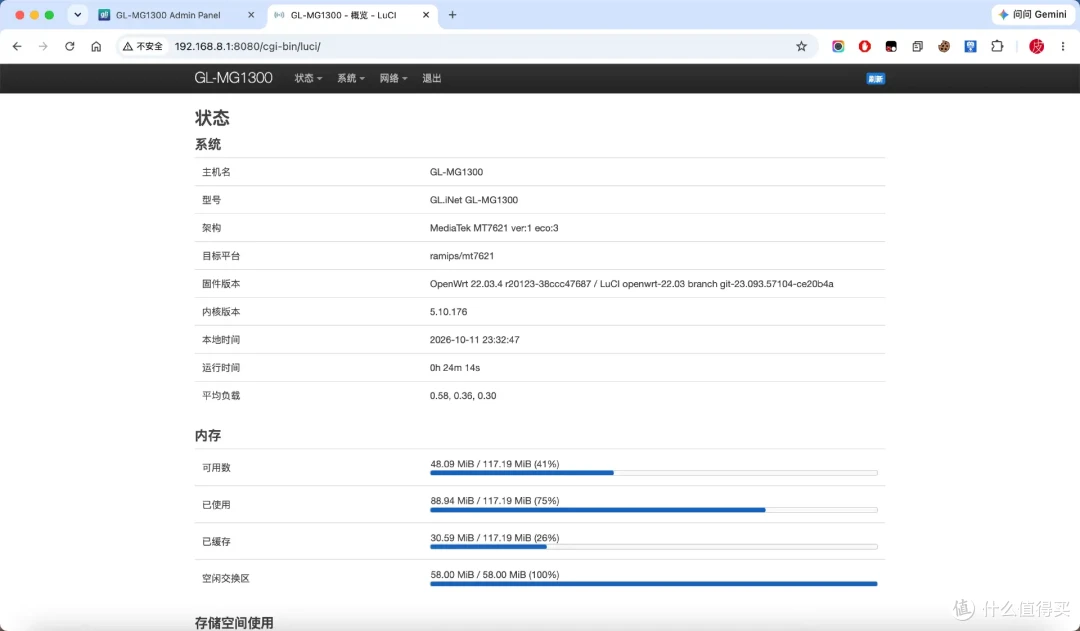Open the stacked-pages extension icon

917,46
